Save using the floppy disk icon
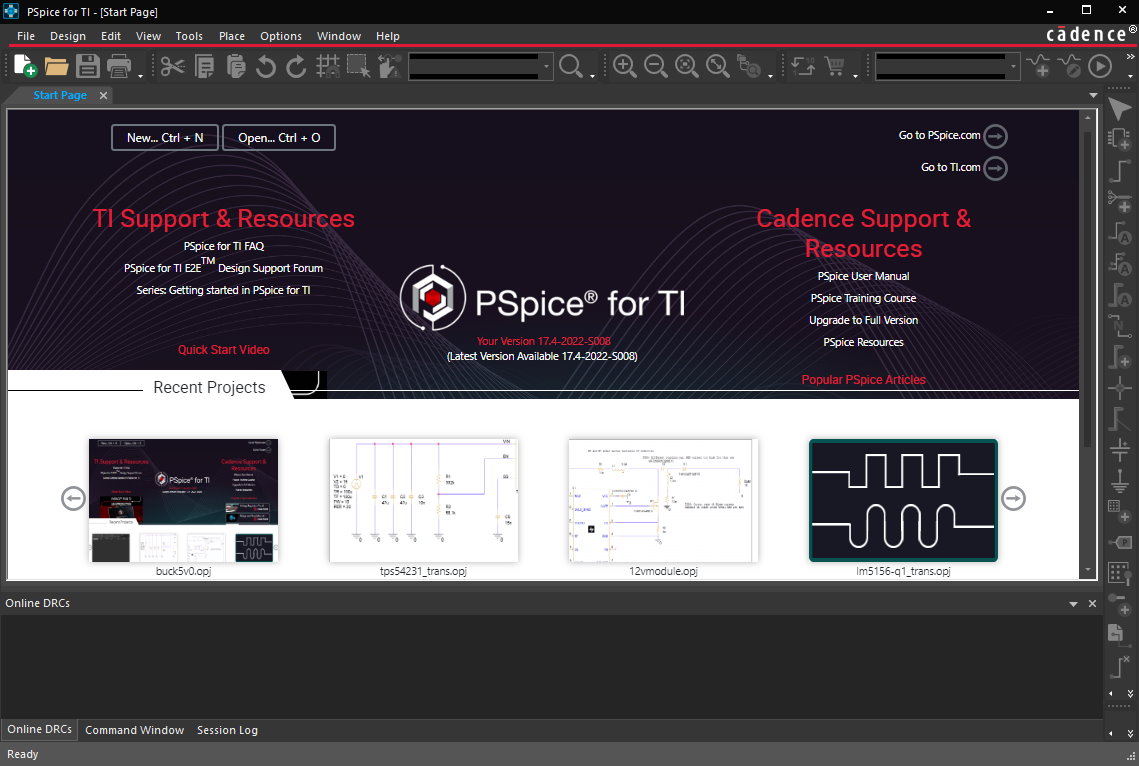The height and width of the screenshot is (766, 1139). [x=88, y=67]
